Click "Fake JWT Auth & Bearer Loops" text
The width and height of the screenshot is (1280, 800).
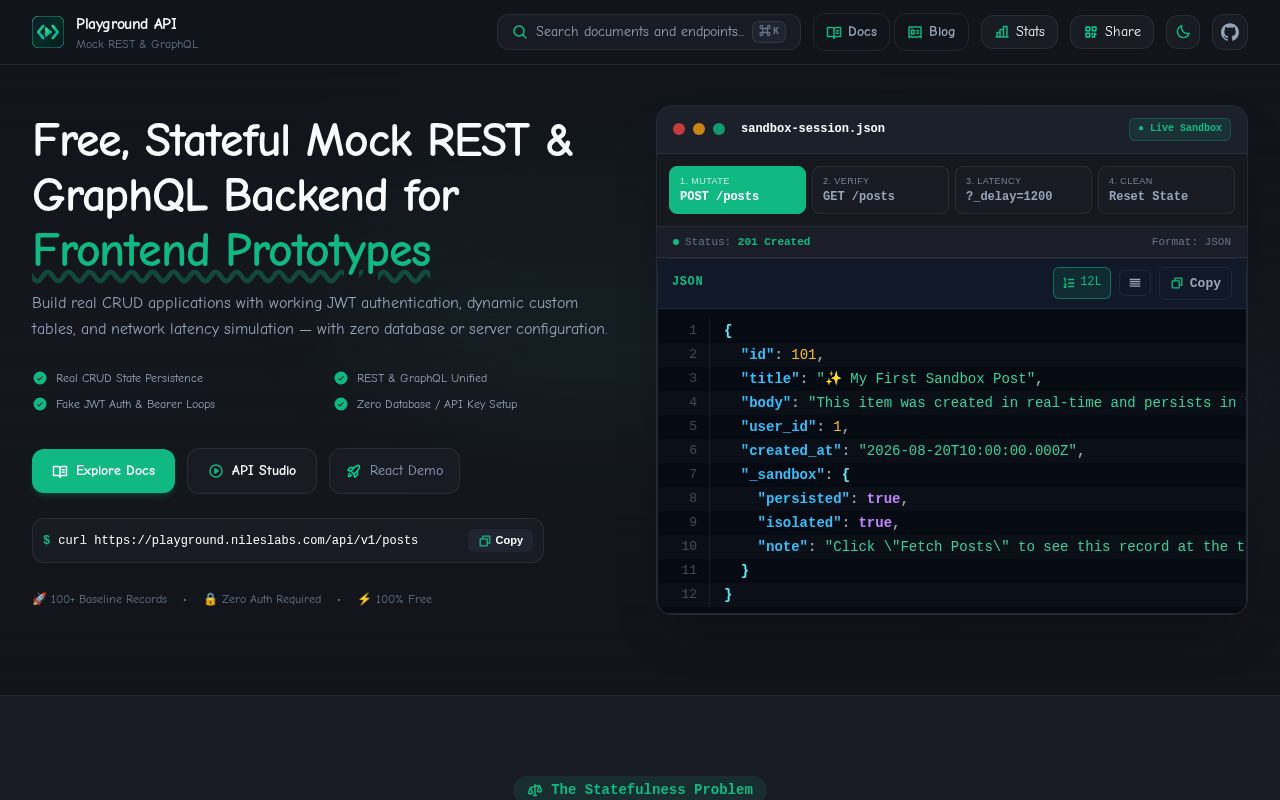point(135,404)
